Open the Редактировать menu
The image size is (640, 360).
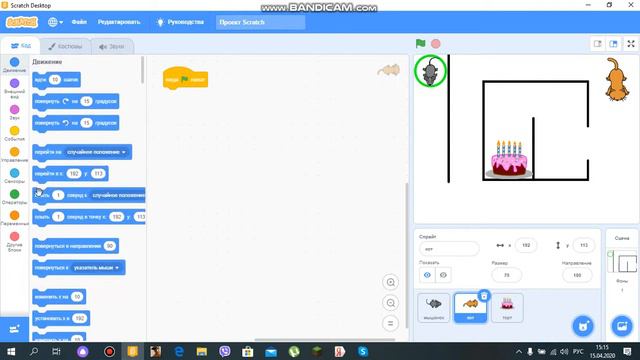pos(119,22)
